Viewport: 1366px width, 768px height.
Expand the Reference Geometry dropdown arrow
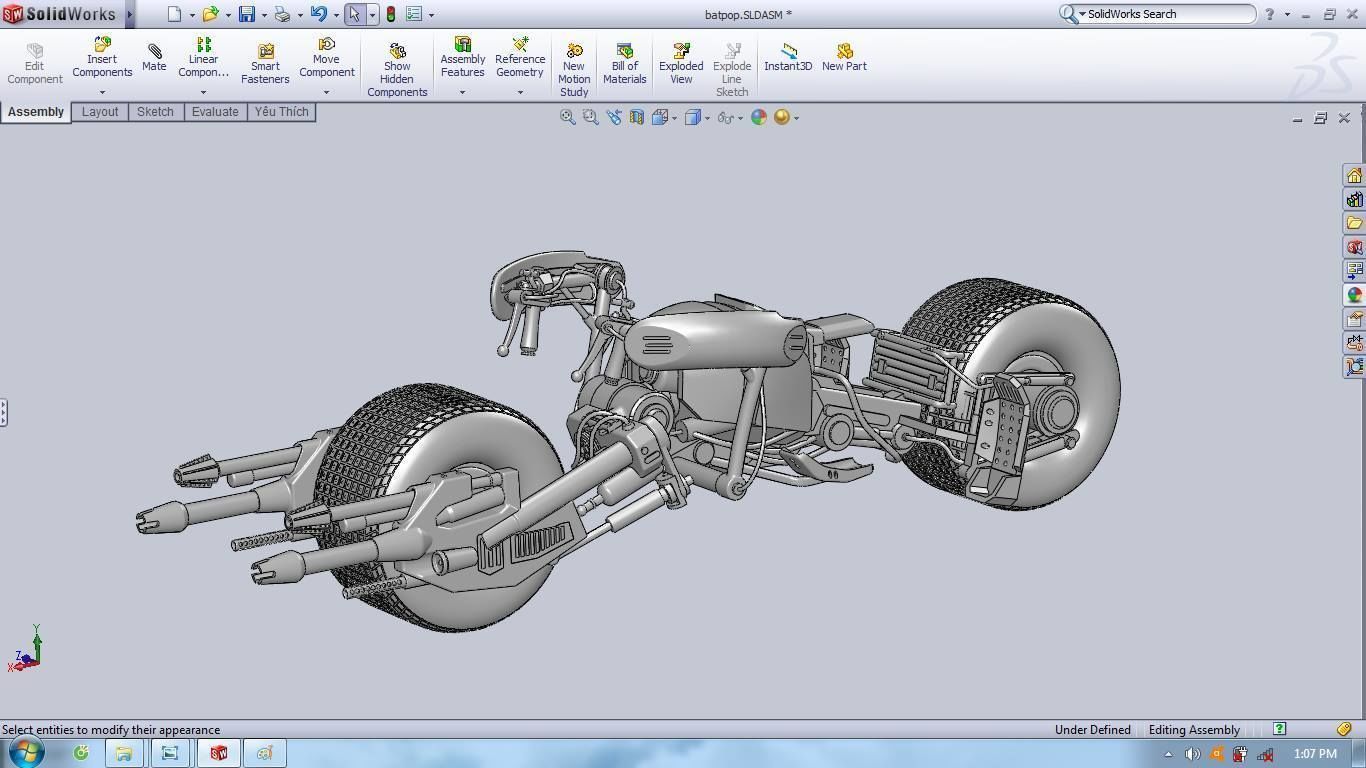[520, 92]
